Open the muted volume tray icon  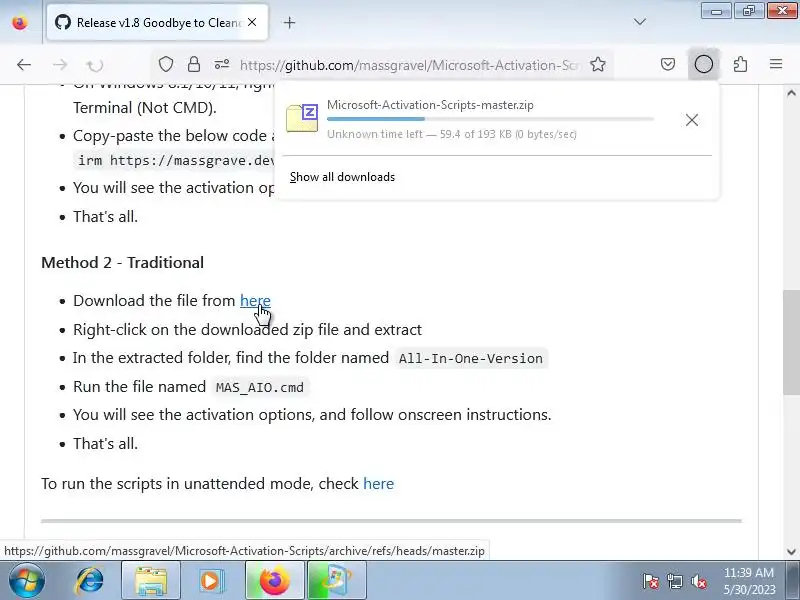(698, 581)
